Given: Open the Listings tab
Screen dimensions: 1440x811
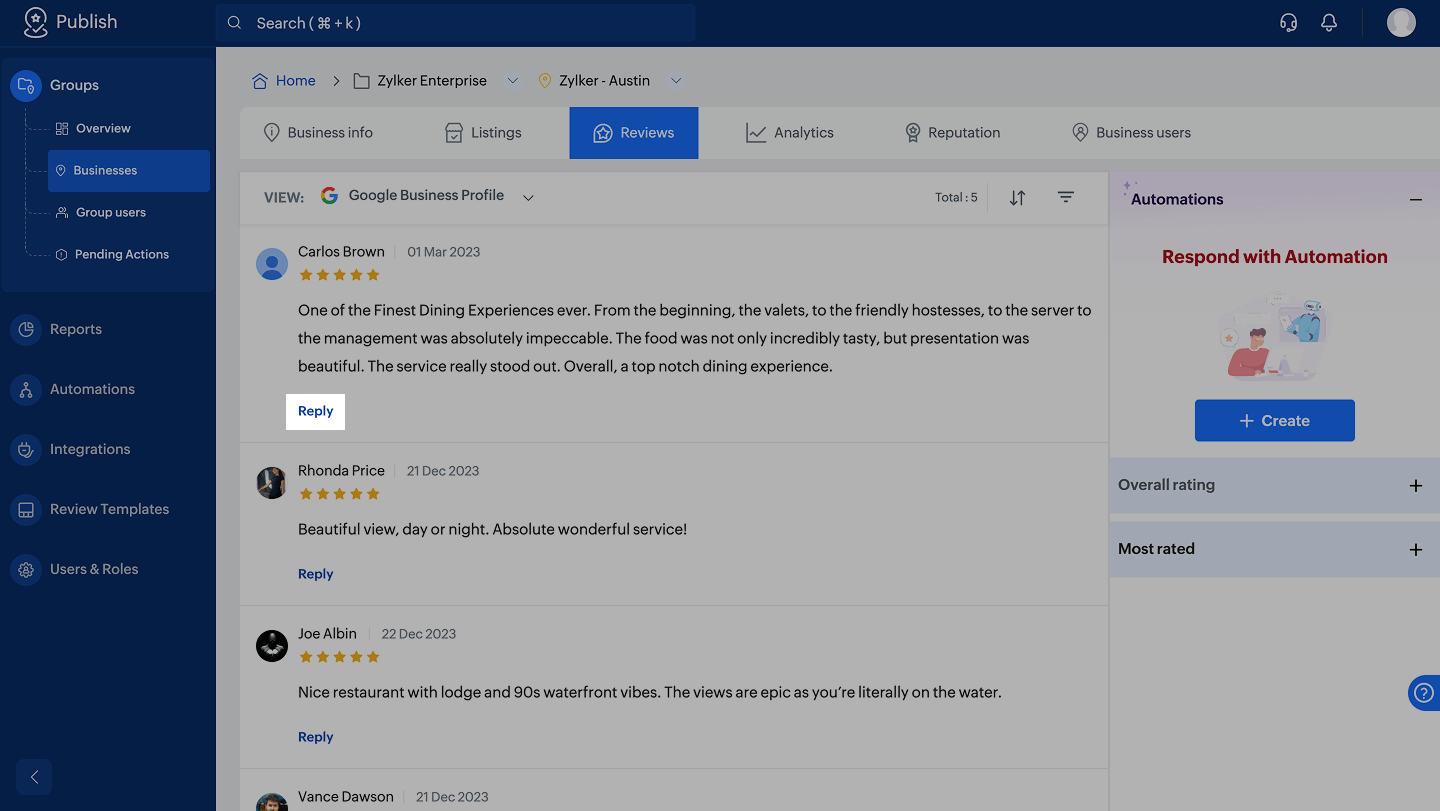Looking at the screenshot, I should (x=483, y=133).
